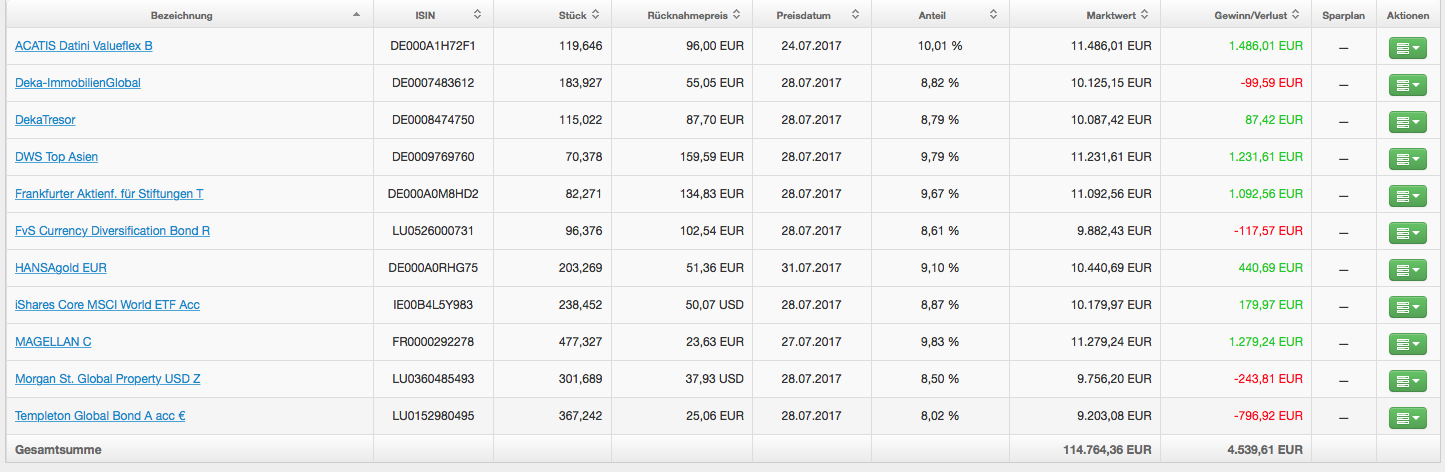Viewport: 1445px width, 472px height.
Task: Sort table by Rücknahmepreis column
Action: coord(680,15)
